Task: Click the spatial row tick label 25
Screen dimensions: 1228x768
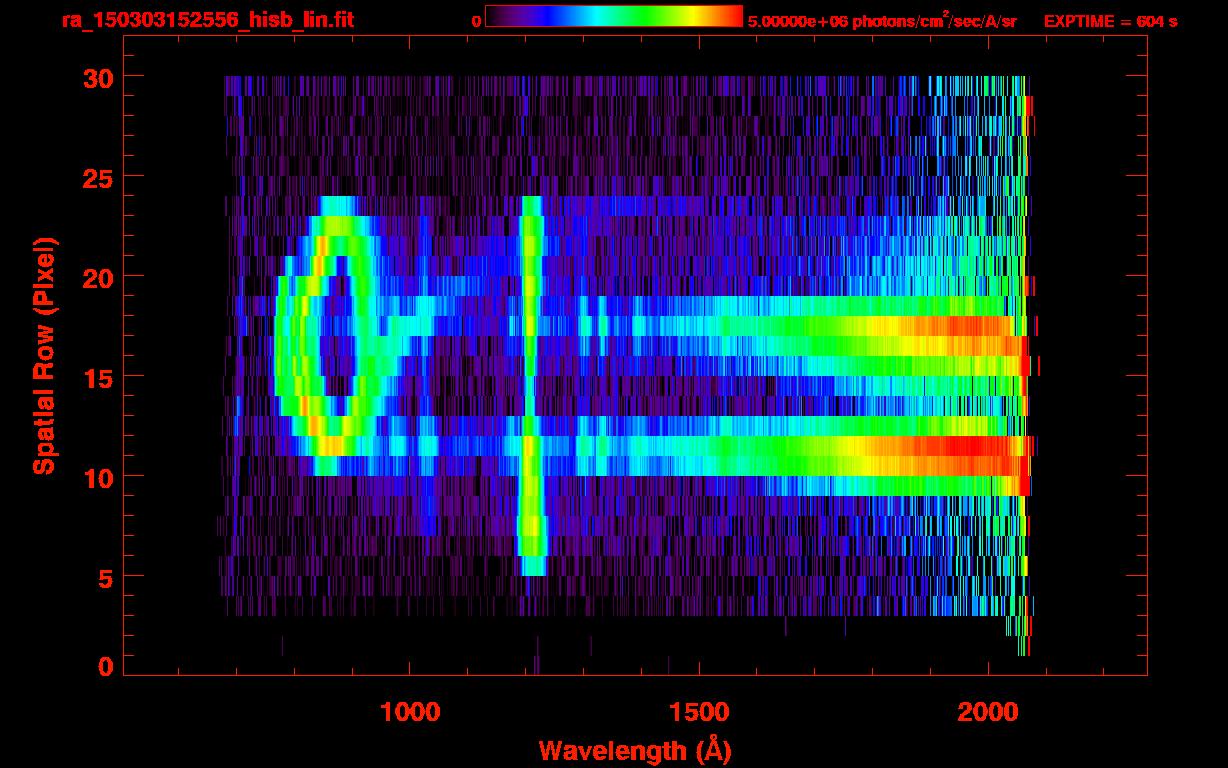Action: pyautogui.click(x=97, y=176)
